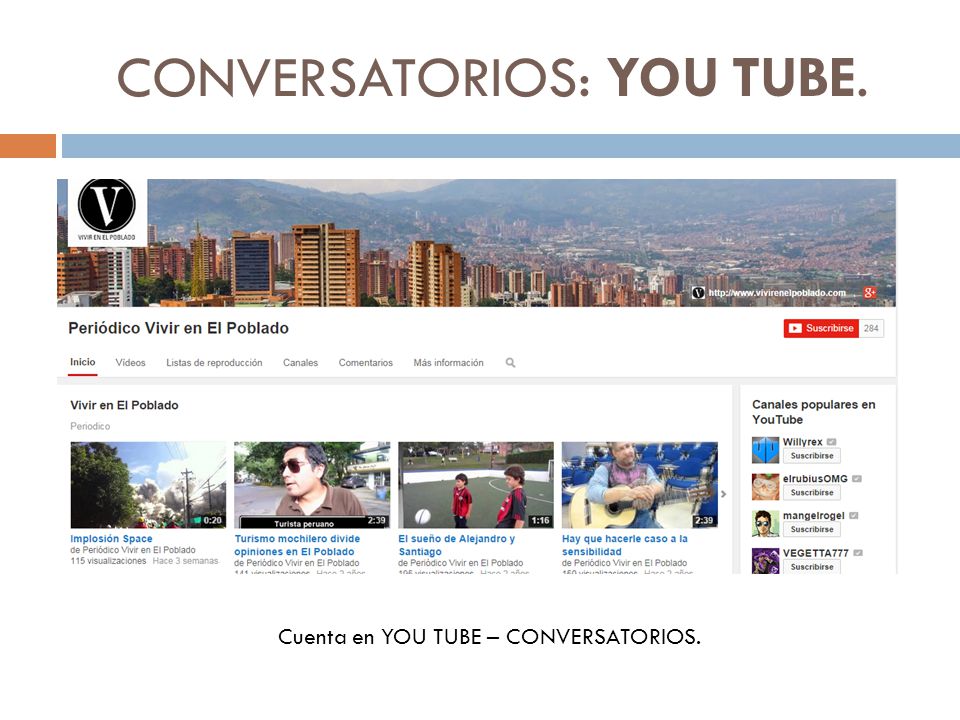Open vivirenelpoblado.com website link
Image resolution: width=960 pixels, height=720 pixels.
(777, 293)
